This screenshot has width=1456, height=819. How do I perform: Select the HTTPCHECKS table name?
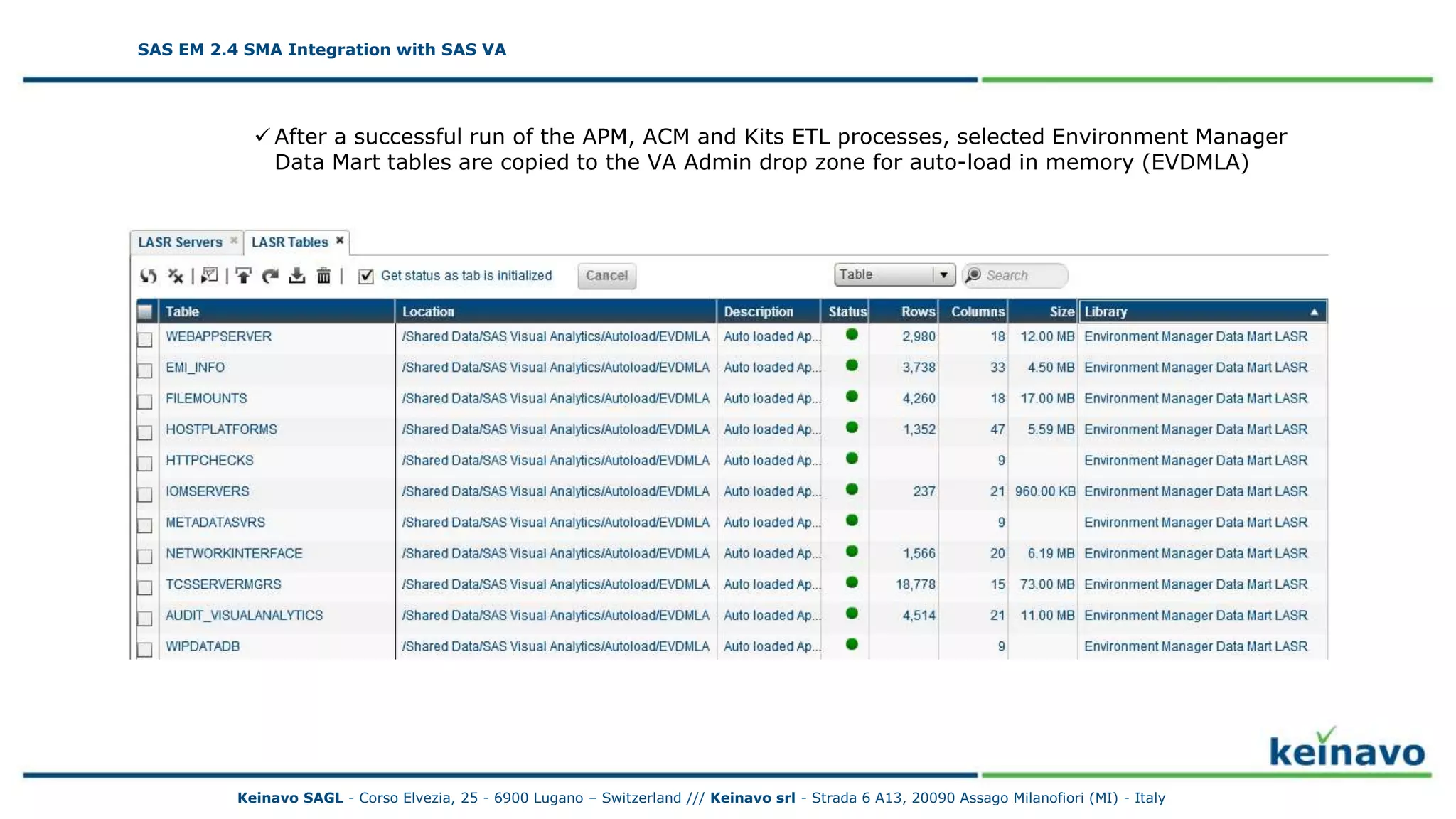point(210,461)
